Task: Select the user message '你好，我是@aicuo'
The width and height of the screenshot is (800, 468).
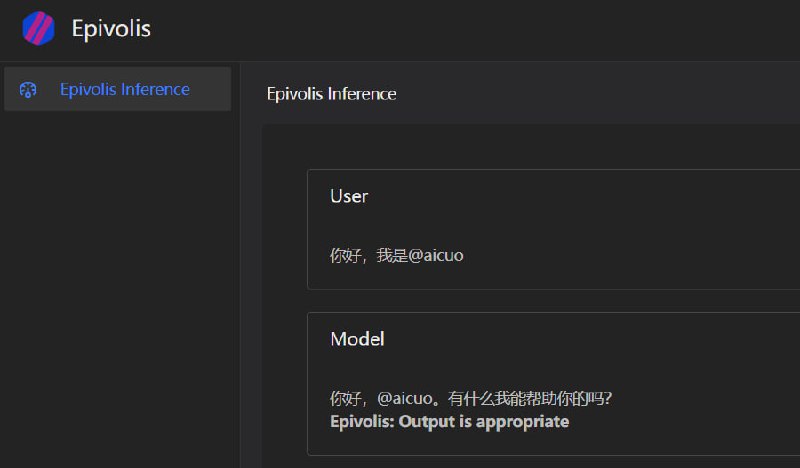Action: click(x=396, y=255)
